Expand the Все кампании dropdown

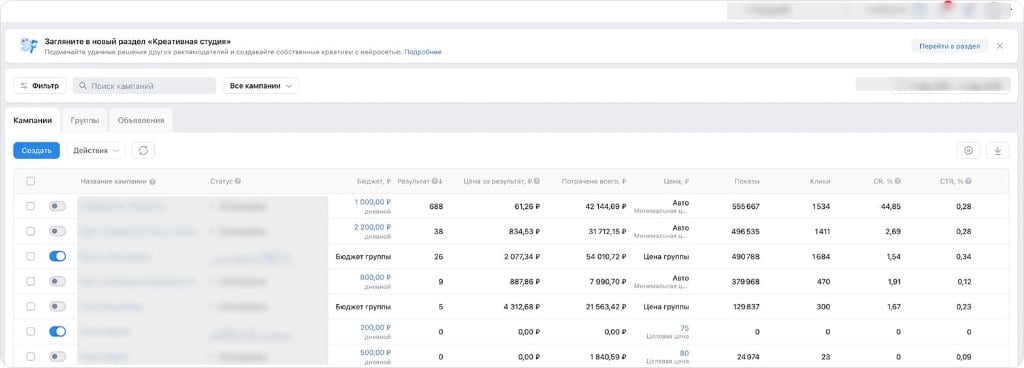coord(261,86)
